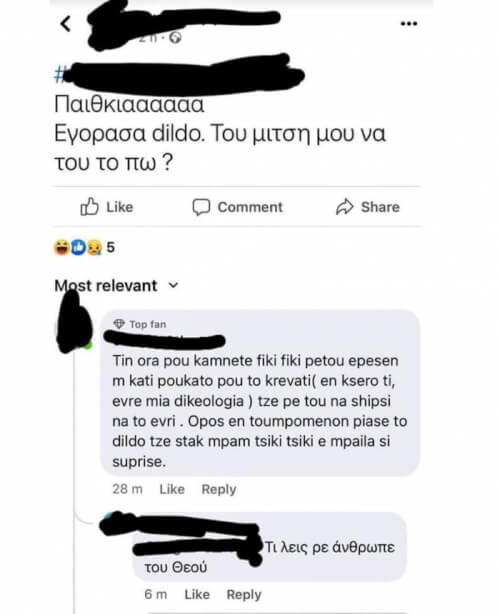500x614 pixels.
Task: Reply to the comment posted 28 m ago
Action: (219, 489)
